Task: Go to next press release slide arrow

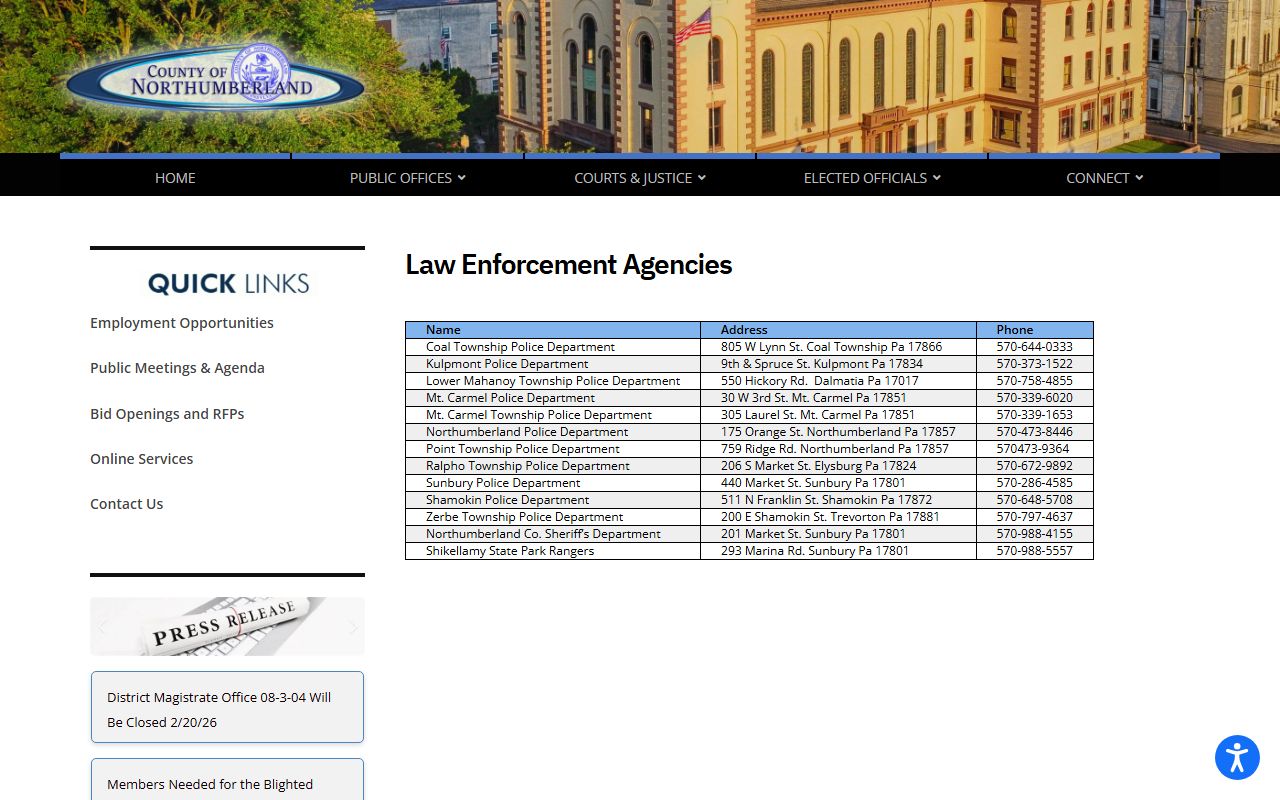Action: [352, 627]
